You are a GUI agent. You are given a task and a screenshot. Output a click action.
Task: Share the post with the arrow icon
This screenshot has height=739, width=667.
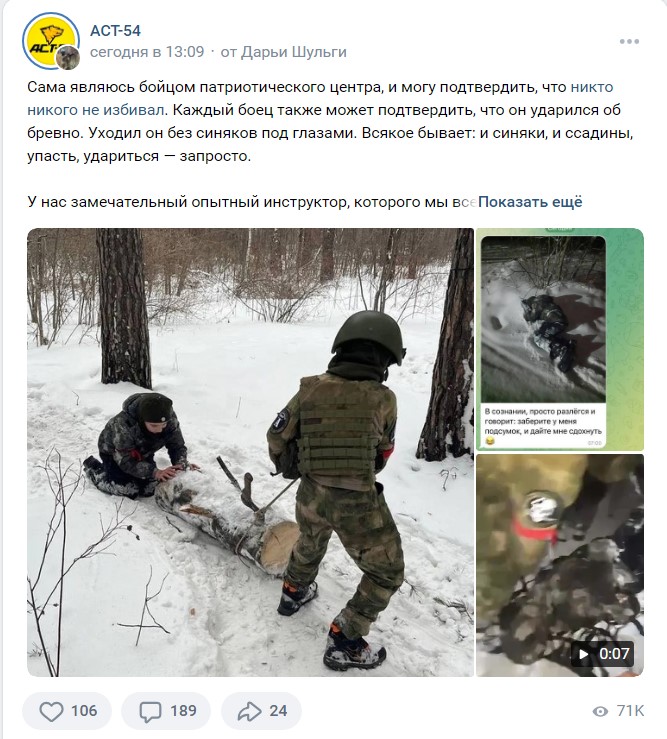[x=249, y=711]
